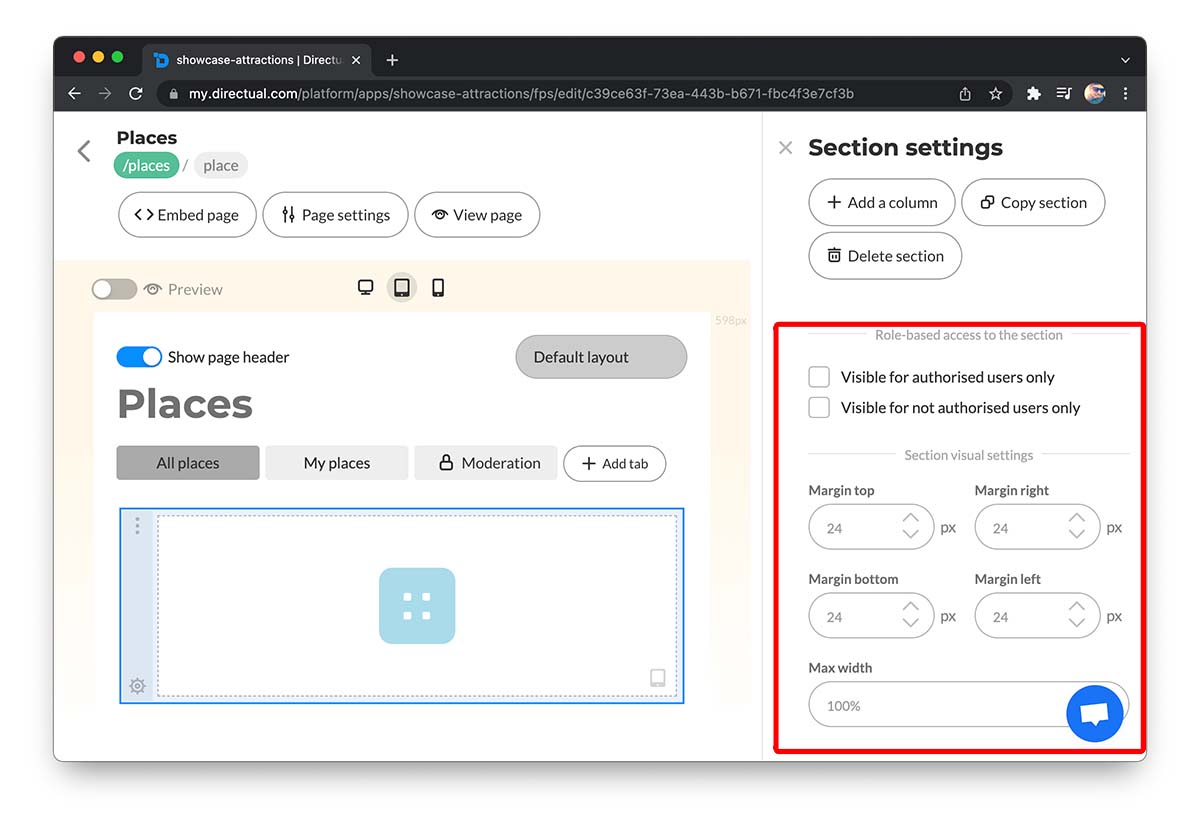1200x832 pixels.
Task: Toggle the Preview switch
Action: point(114,289)
